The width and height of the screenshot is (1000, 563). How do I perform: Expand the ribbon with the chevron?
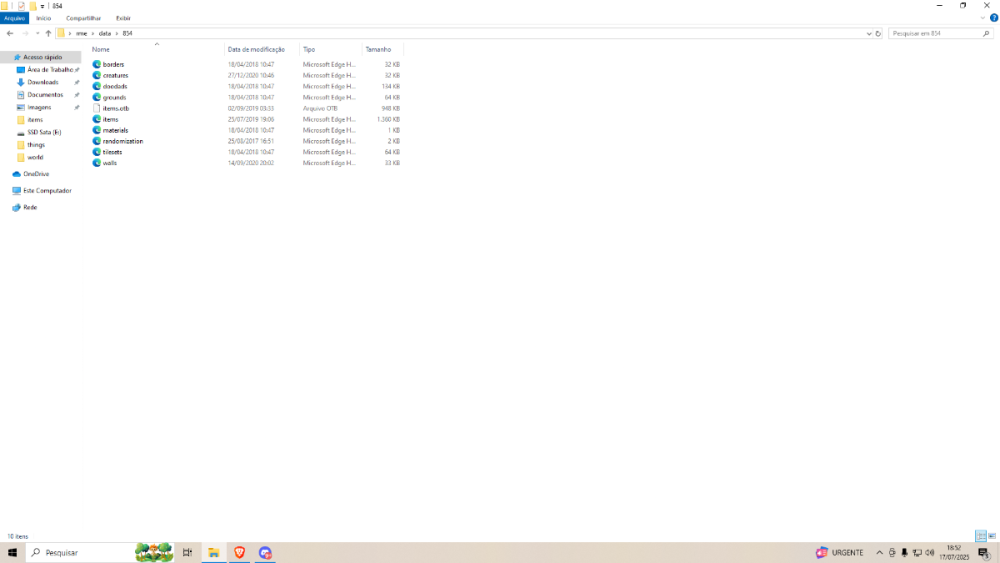tap(982, 18)
